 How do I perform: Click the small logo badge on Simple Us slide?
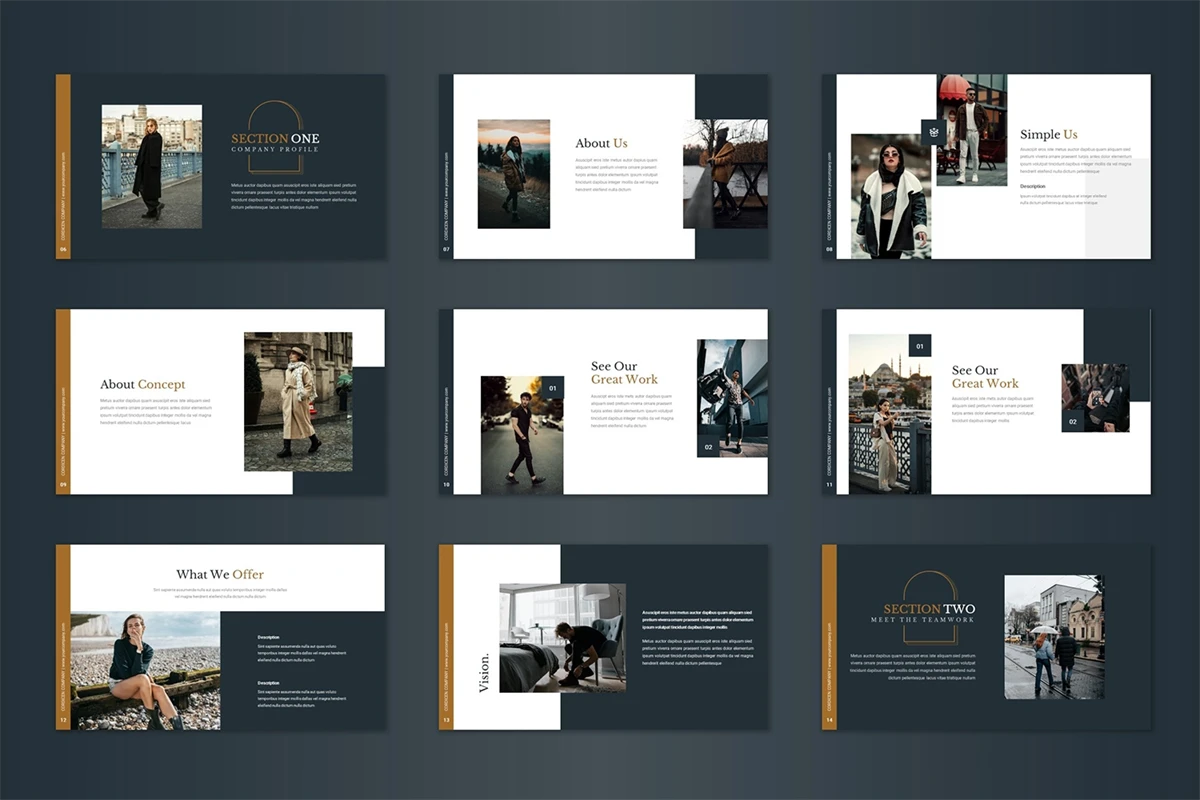tap(934, 132)
